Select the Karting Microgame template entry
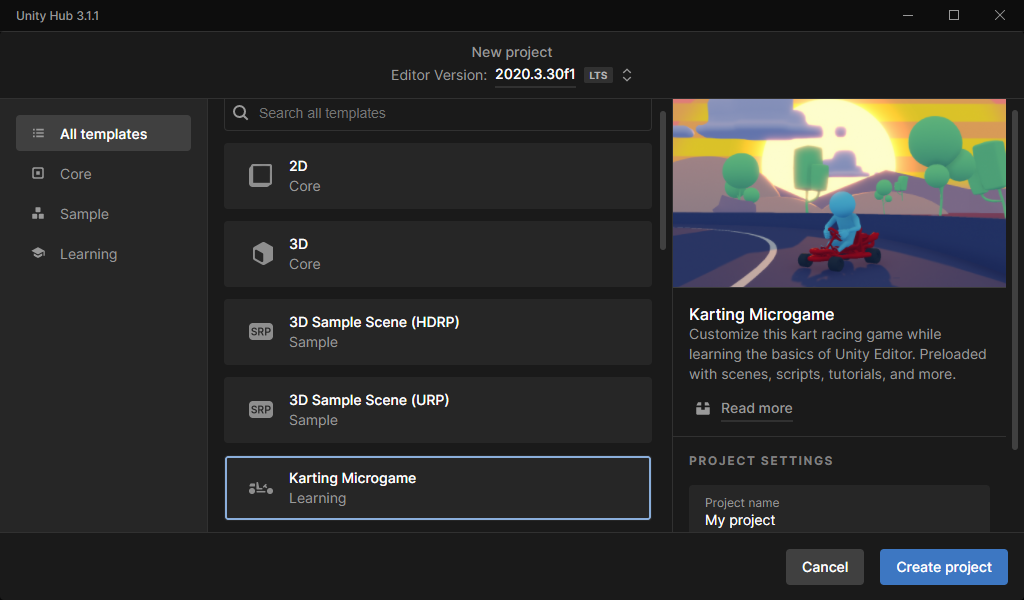Viewport: 1024px width, 600px height. 437,487
